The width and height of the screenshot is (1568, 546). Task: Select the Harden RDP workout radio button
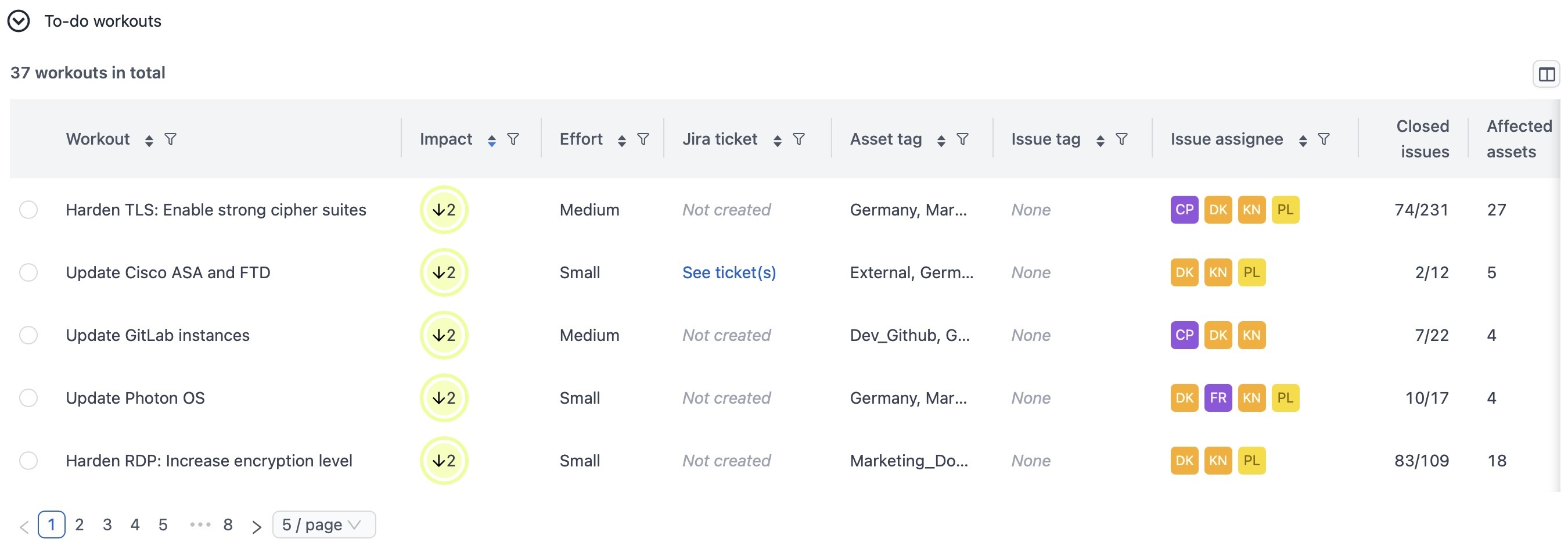point(28,461)
